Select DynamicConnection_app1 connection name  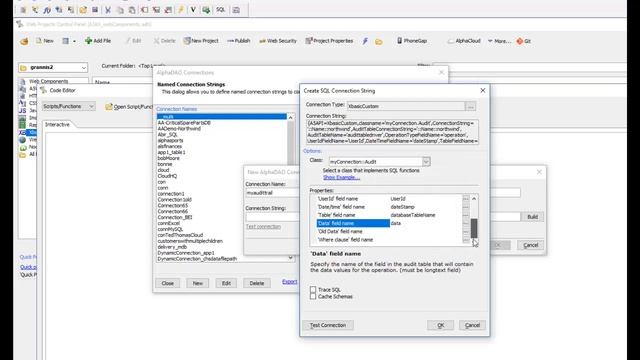pos(186,253)
